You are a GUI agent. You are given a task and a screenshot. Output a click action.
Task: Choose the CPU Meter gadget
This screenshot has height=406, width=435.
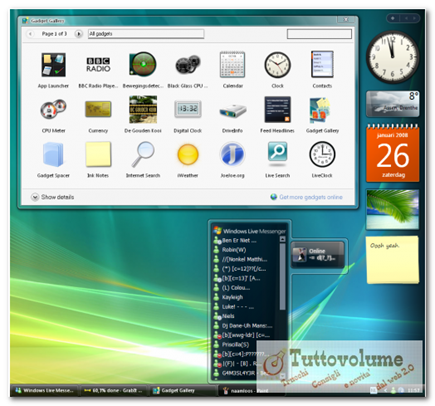53,109
